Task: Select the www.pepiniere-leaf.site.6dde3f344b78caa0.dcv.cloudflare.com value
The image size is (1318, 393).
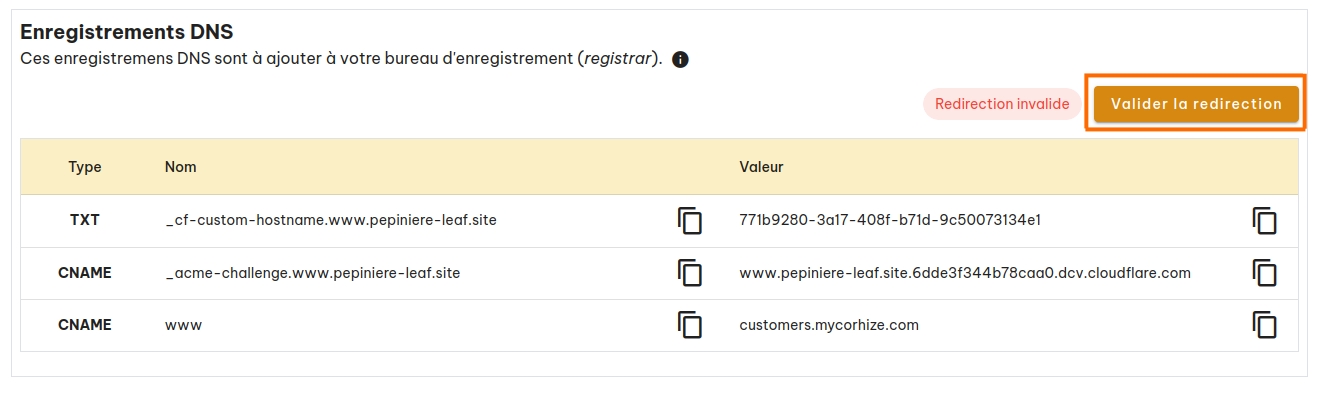Action: tap(965, 272)
